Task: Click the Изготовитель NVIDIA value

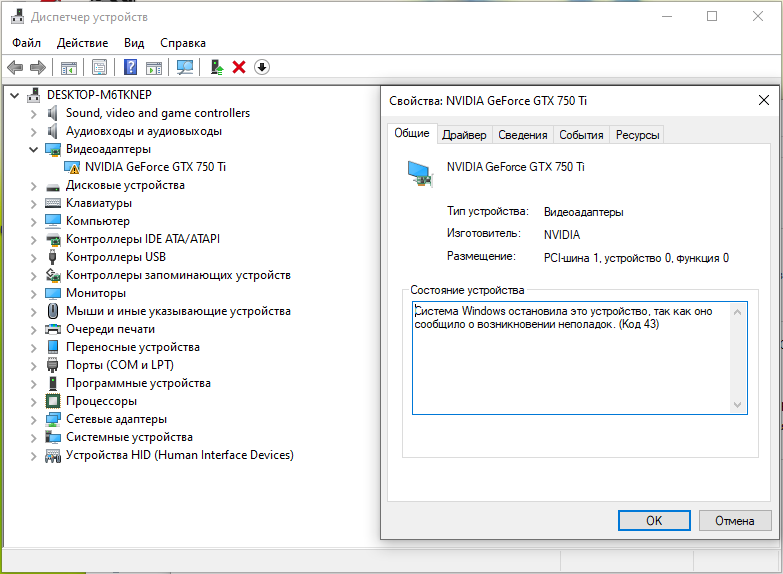Action: click(562, 235)
